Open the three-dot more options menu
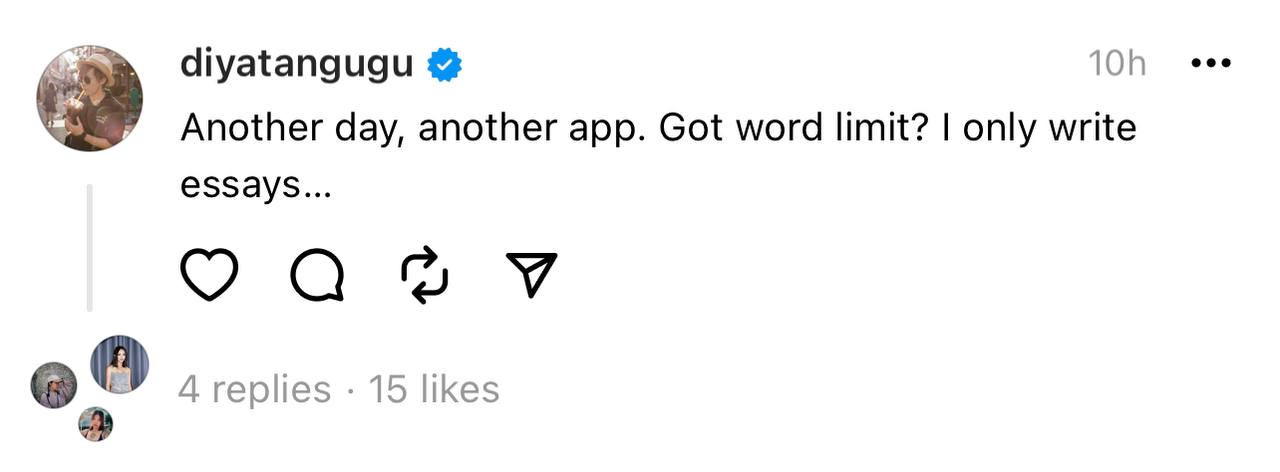Screen dimensions: 1280x472 [x=1211, y=63]
